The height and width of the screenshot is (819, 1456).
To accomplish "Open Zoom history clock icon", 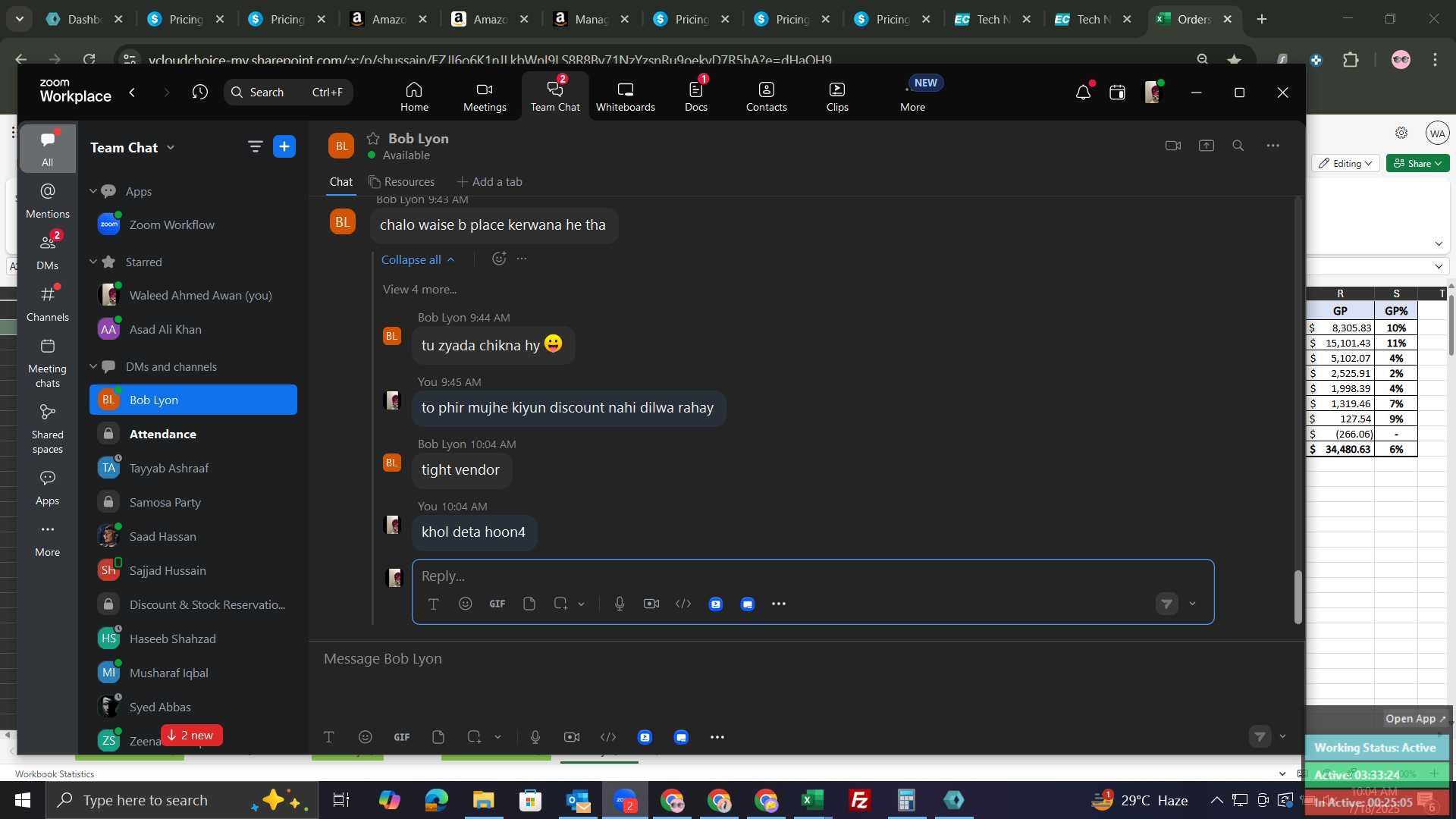I will (200, 93).
